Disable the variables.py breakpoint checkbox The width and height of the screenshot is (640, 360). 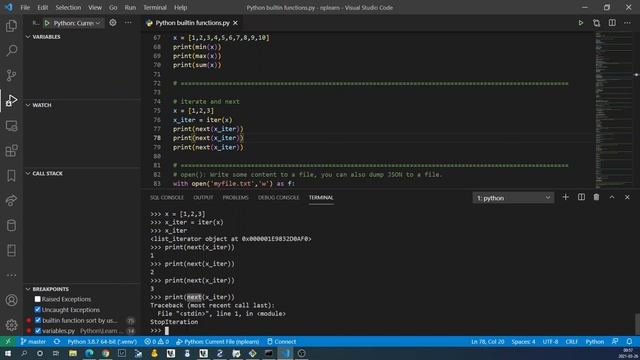(38, 331)
